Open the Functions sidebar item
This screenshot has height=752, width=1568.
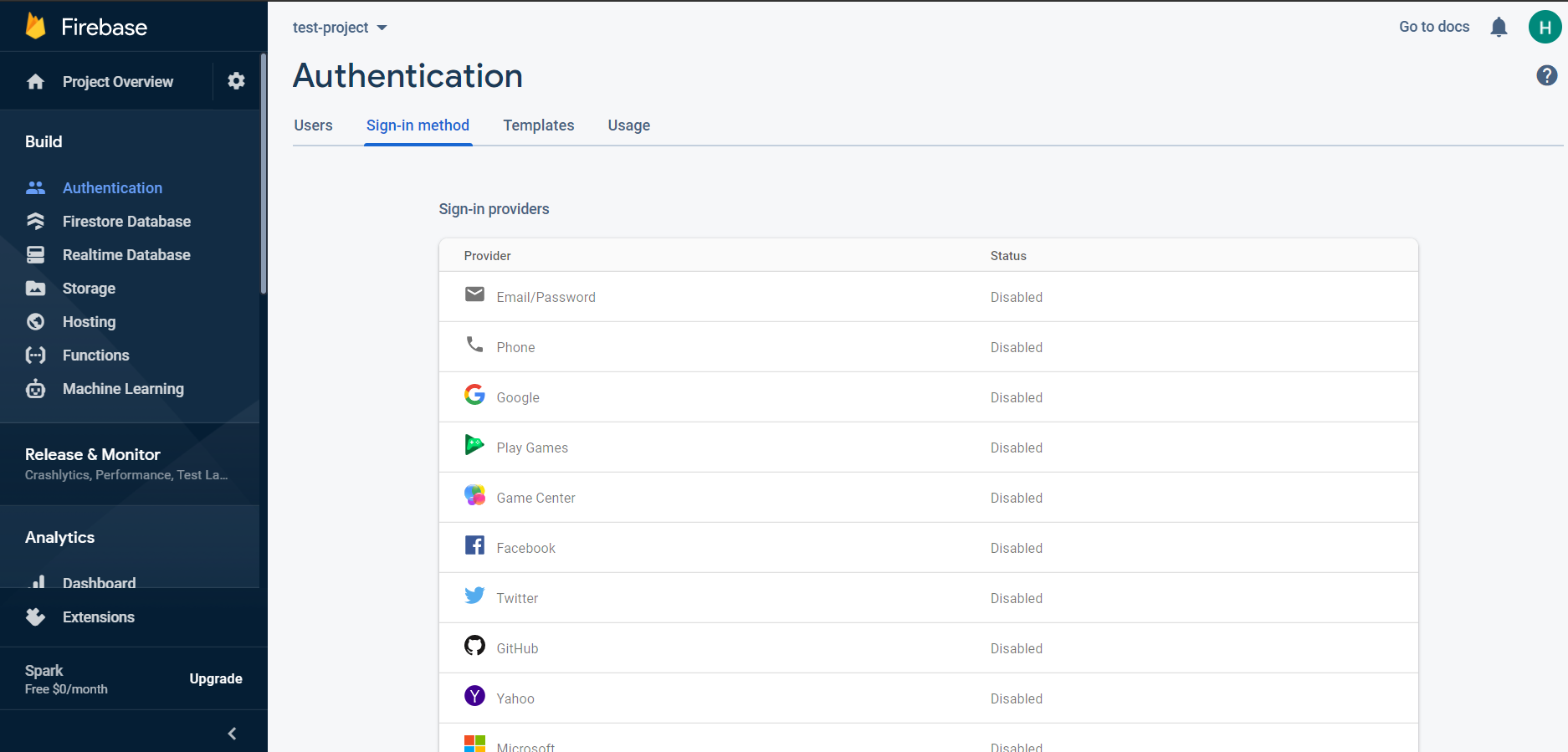click(95, 356)
